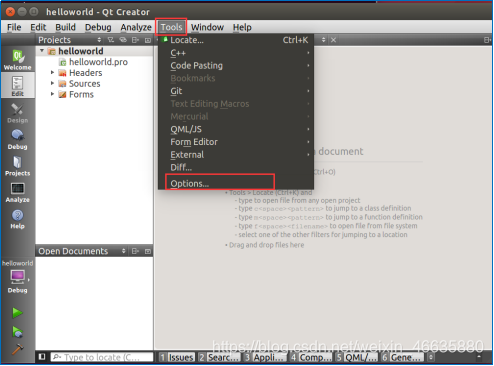Open the External submenu

pos(236,154)
